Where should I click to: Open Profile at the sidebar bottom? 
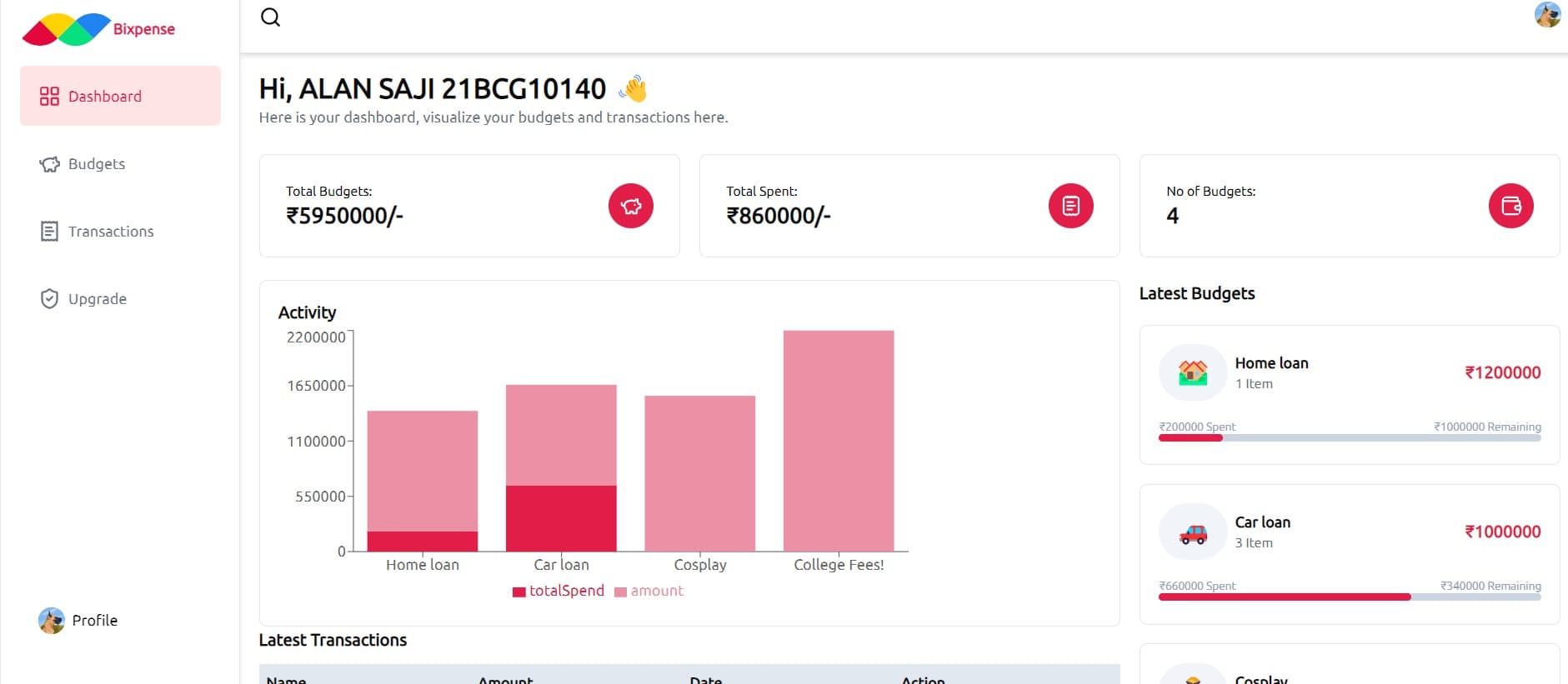94,621
